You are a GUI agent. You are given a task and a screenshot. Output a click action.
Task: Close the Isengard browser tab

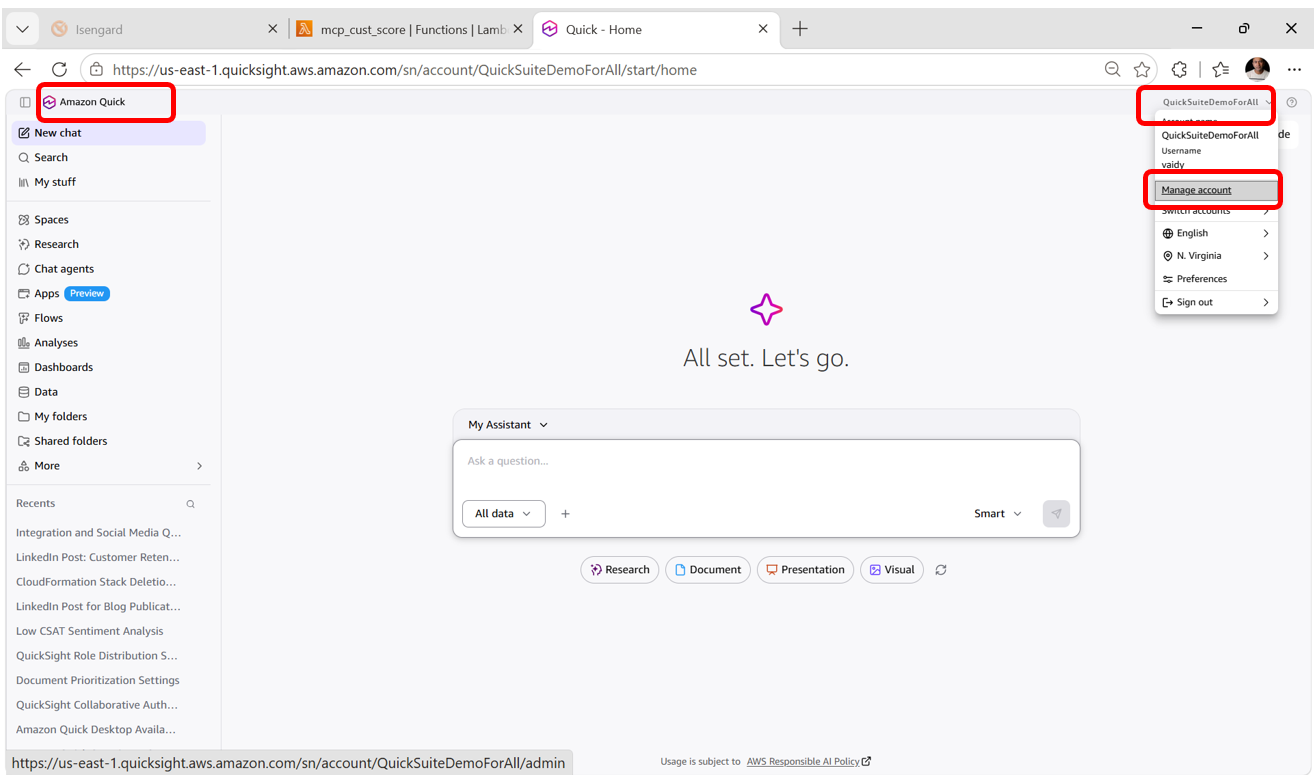click(x=273, y=29)
